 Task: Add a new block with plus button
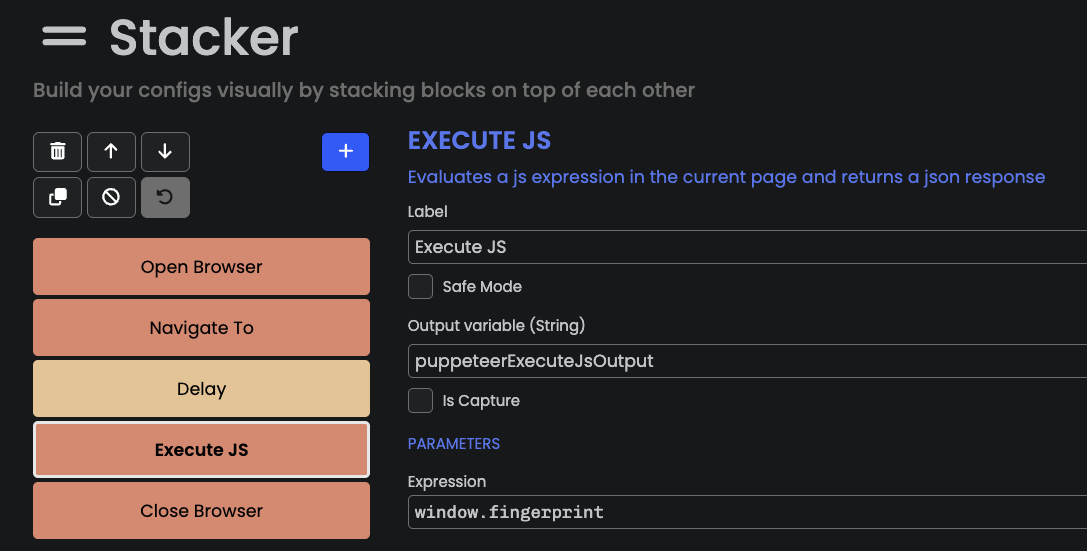(345, 152)
